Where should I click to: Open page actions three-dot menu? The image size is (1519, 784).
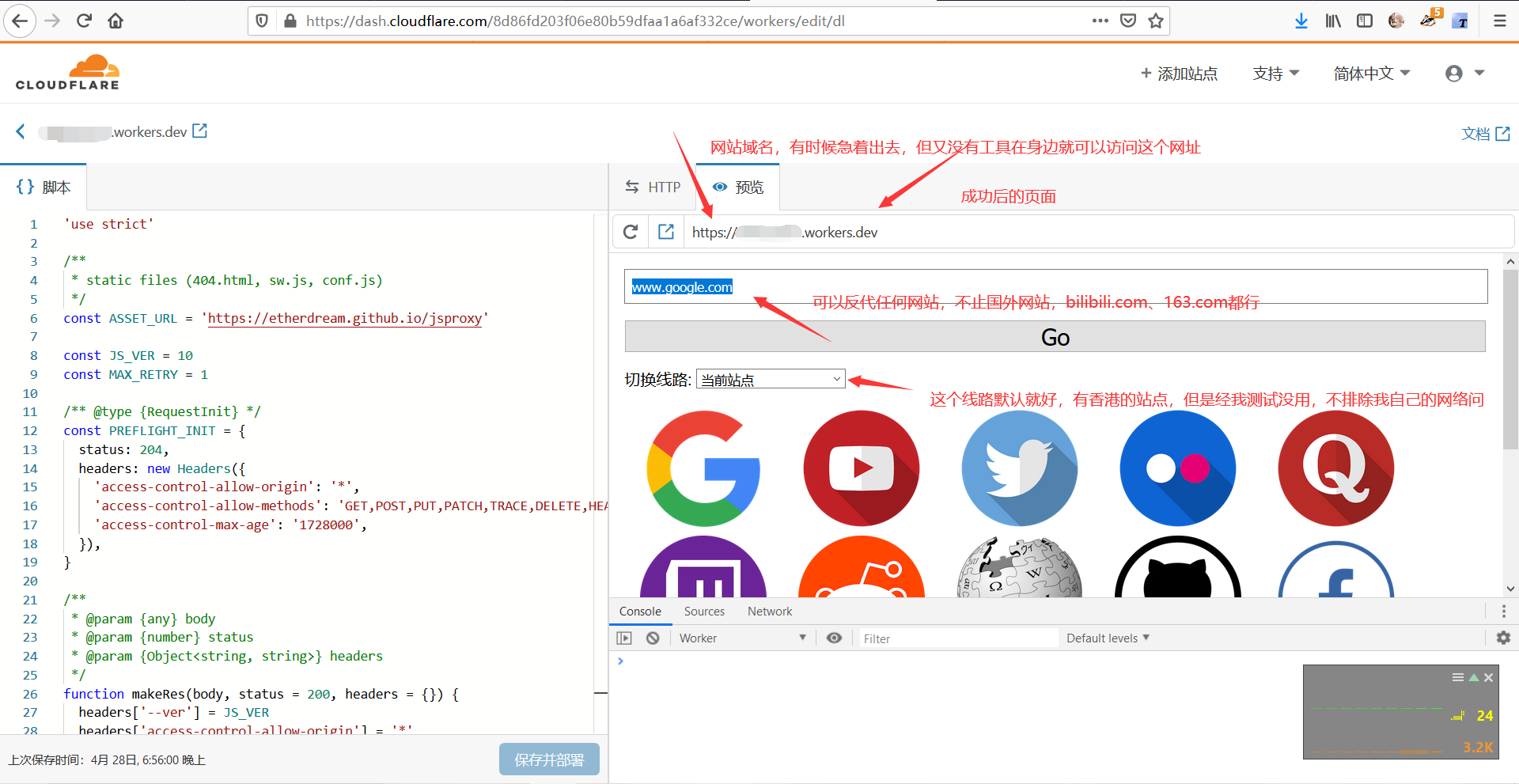(x=1100, y=21)
